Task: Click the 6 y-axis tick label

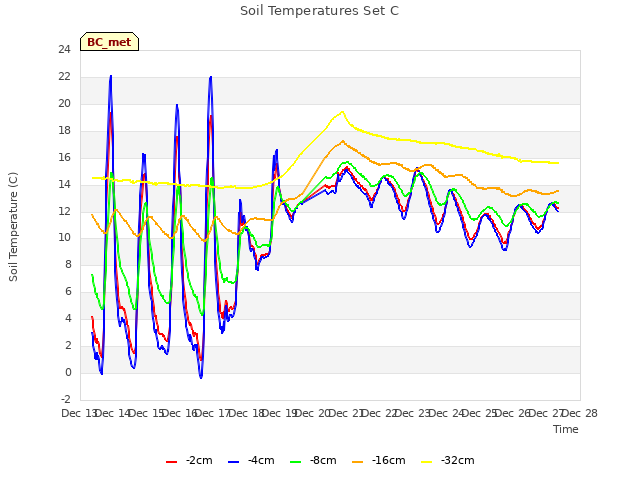Action: 68,292
